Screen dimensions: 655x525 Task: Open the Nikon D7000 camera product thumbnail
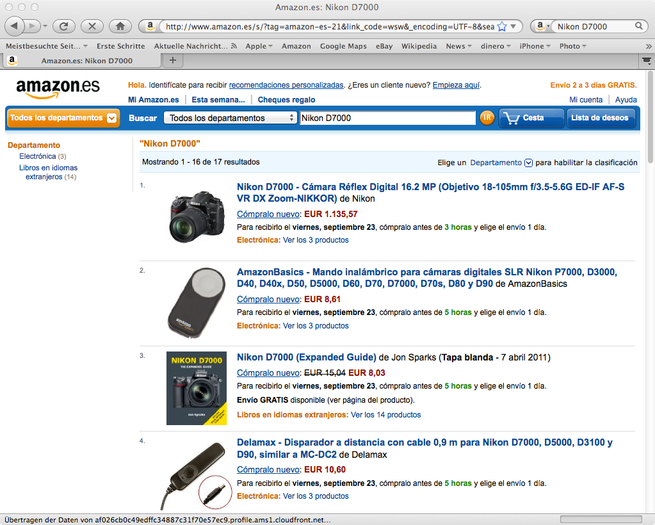tap(196, 217)
